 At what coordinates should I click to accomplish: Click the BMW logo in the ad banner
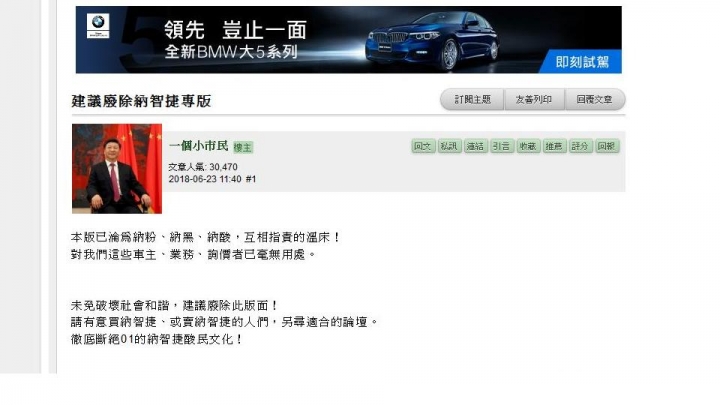tap(98, 26)
